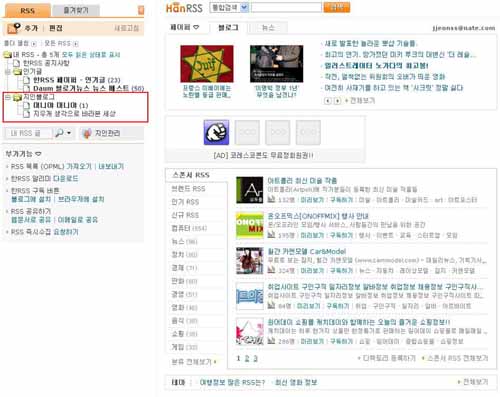The image size is (500, 397).
Task: Select the 인기 RSS category
Action: [x=185, y=202]
